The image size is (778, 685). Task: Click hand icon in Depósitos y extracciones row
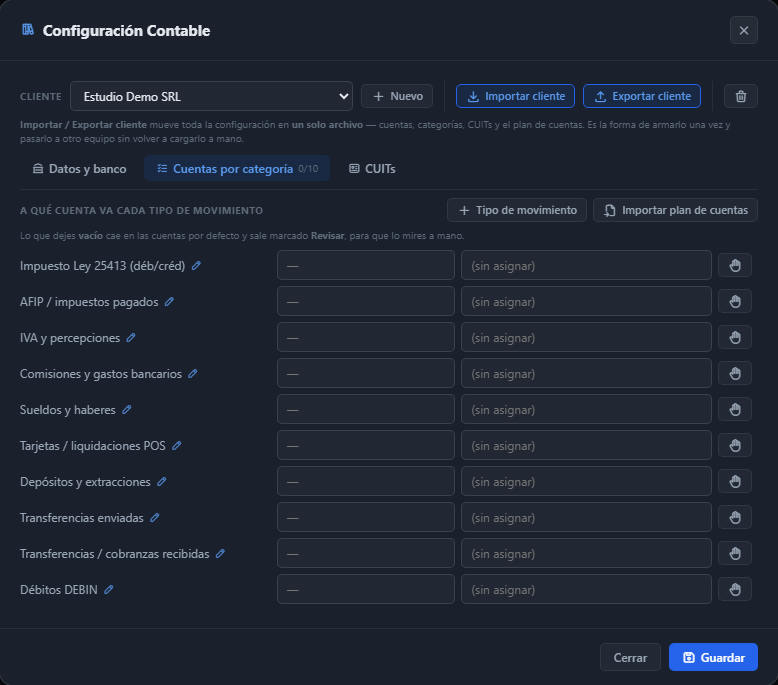point(735,481)
